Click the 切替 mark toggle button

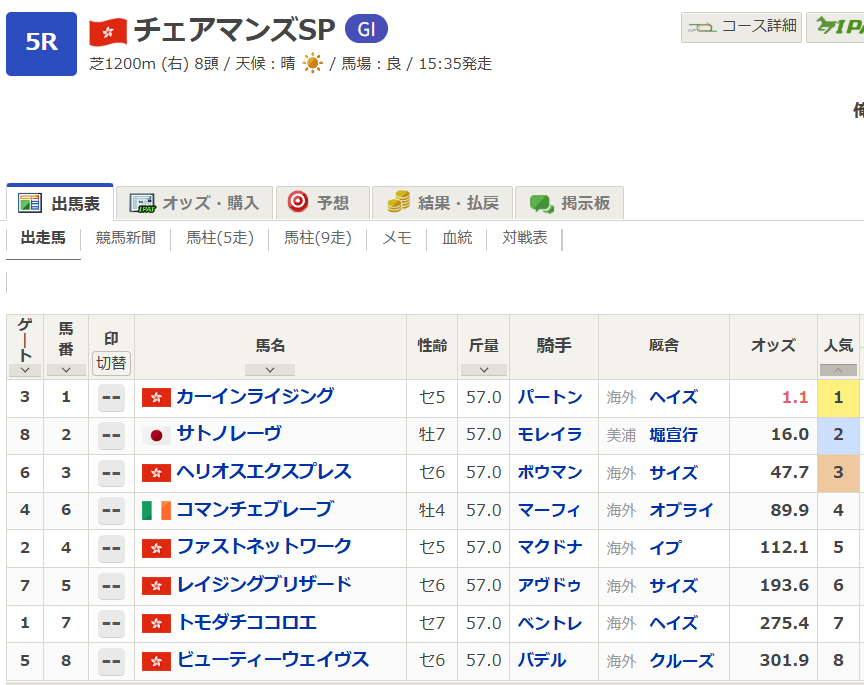coord(111,363)
